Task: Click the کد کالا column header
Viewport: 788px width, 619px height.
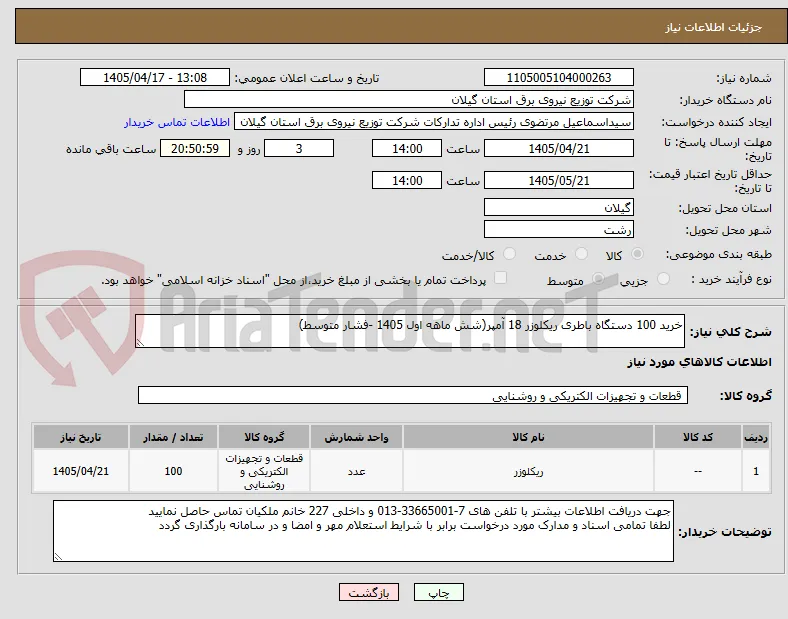Action: point(698,437)
